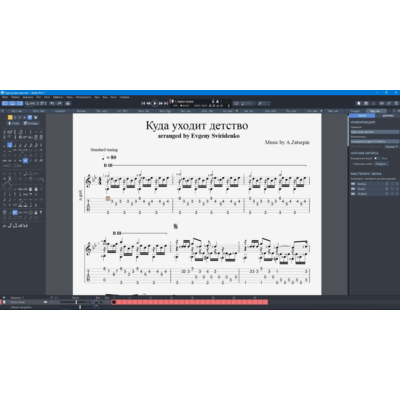Click the first red bar in track timeline

[114, 302]
